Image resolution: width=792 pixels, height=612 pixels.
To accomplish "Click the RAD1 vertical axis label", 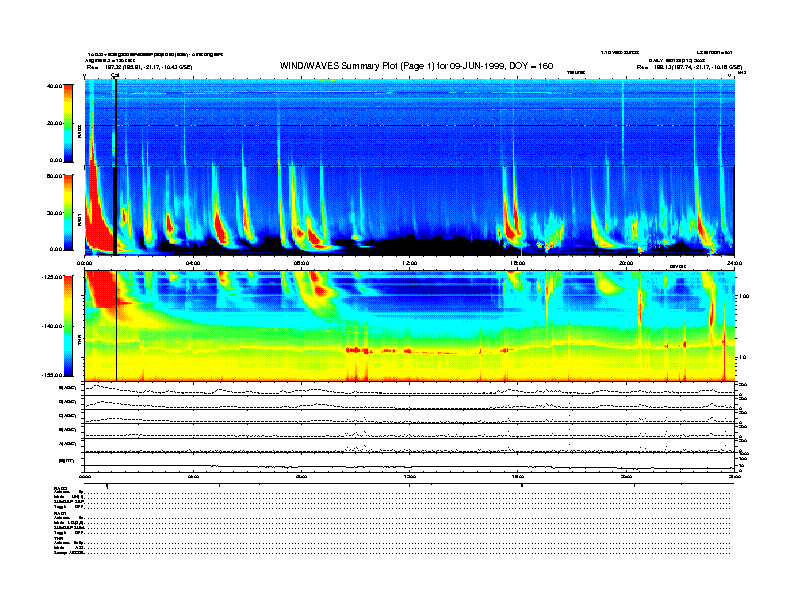I will coord(79,220).
